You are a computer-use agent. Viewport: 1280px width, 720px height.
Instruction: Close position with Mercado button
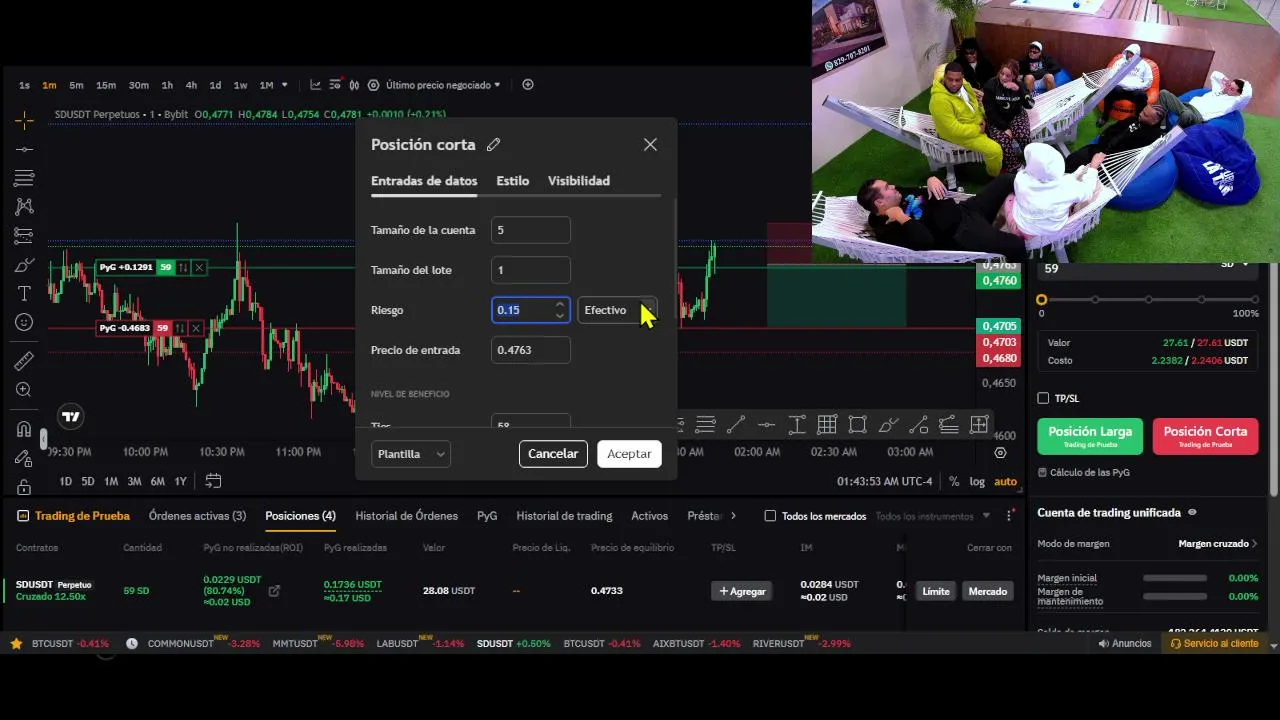(987, 591)
